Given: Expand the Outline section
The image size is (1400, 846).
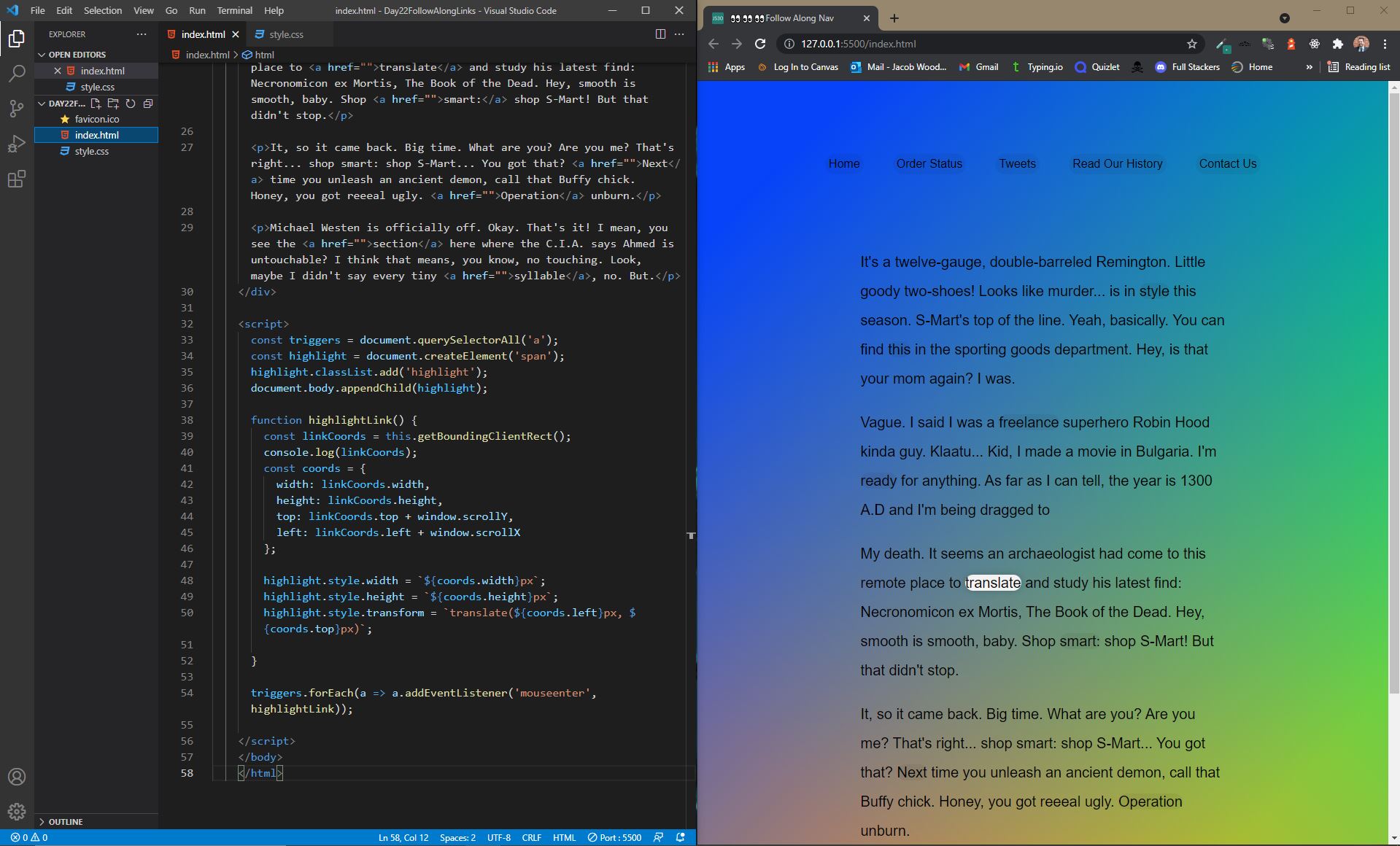Looking at the screenshot, I should 65,821.
